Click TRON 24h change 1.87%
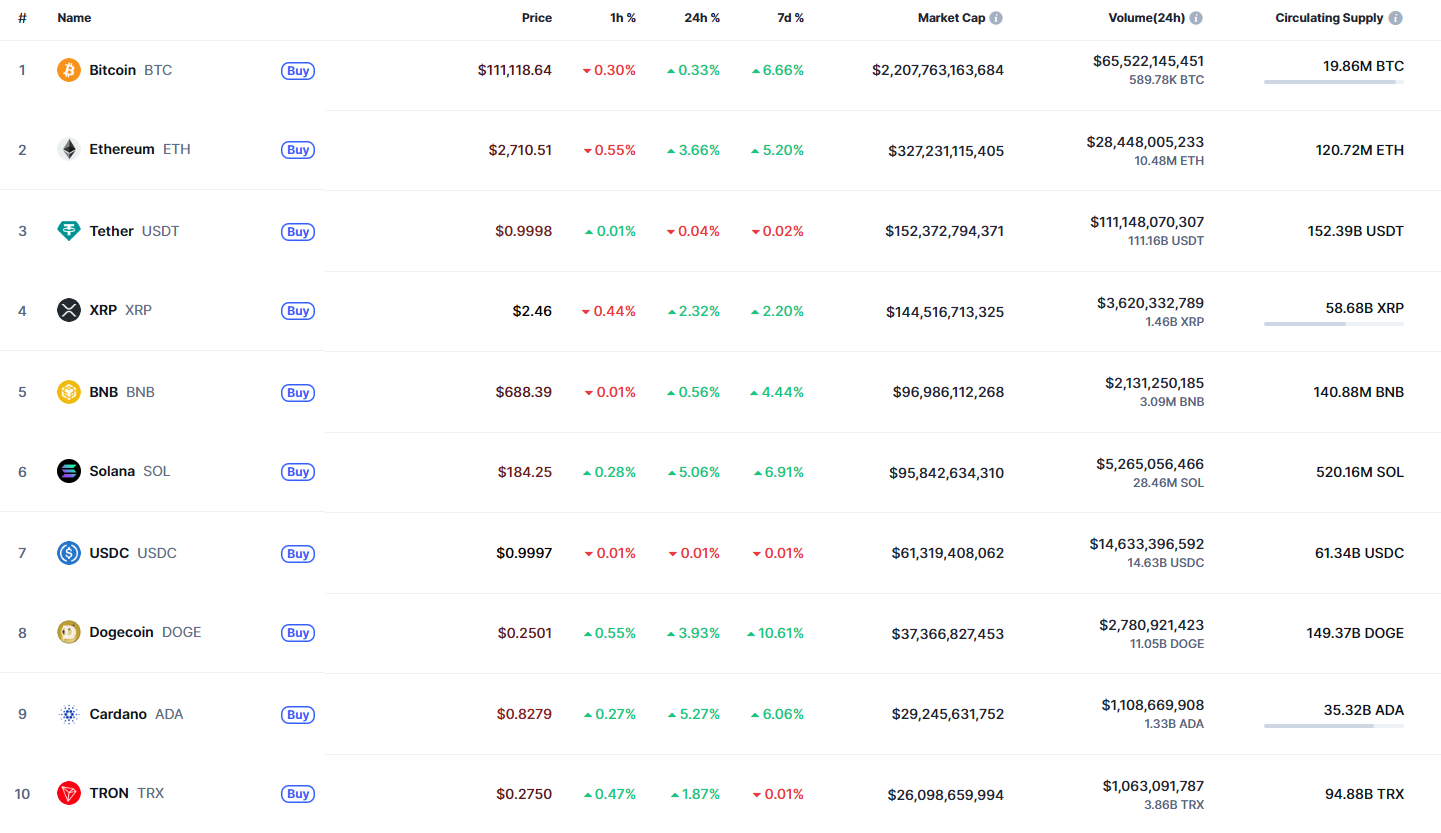 point(695,794)
